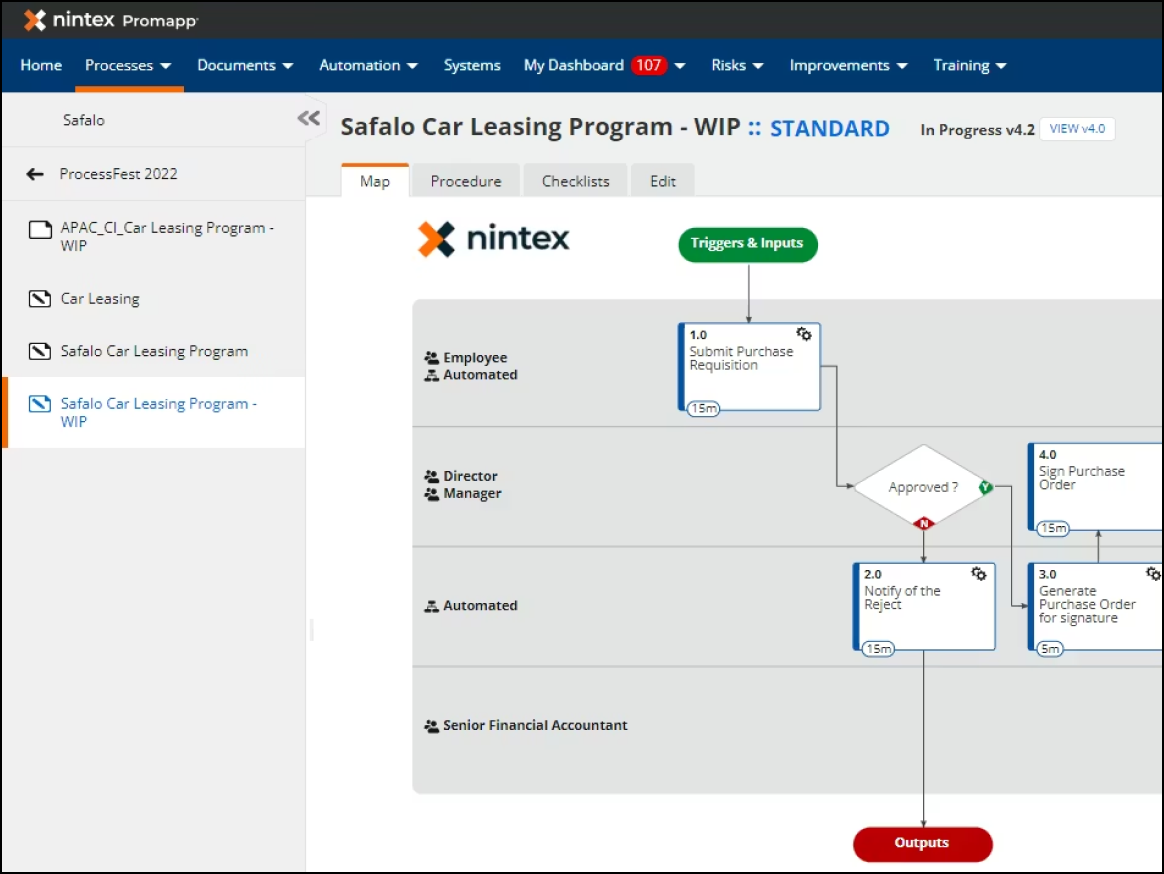Screen dimensions: 1164x874
Task: Click the gear icon on activity 1.0
Action: tap(804, 334)
